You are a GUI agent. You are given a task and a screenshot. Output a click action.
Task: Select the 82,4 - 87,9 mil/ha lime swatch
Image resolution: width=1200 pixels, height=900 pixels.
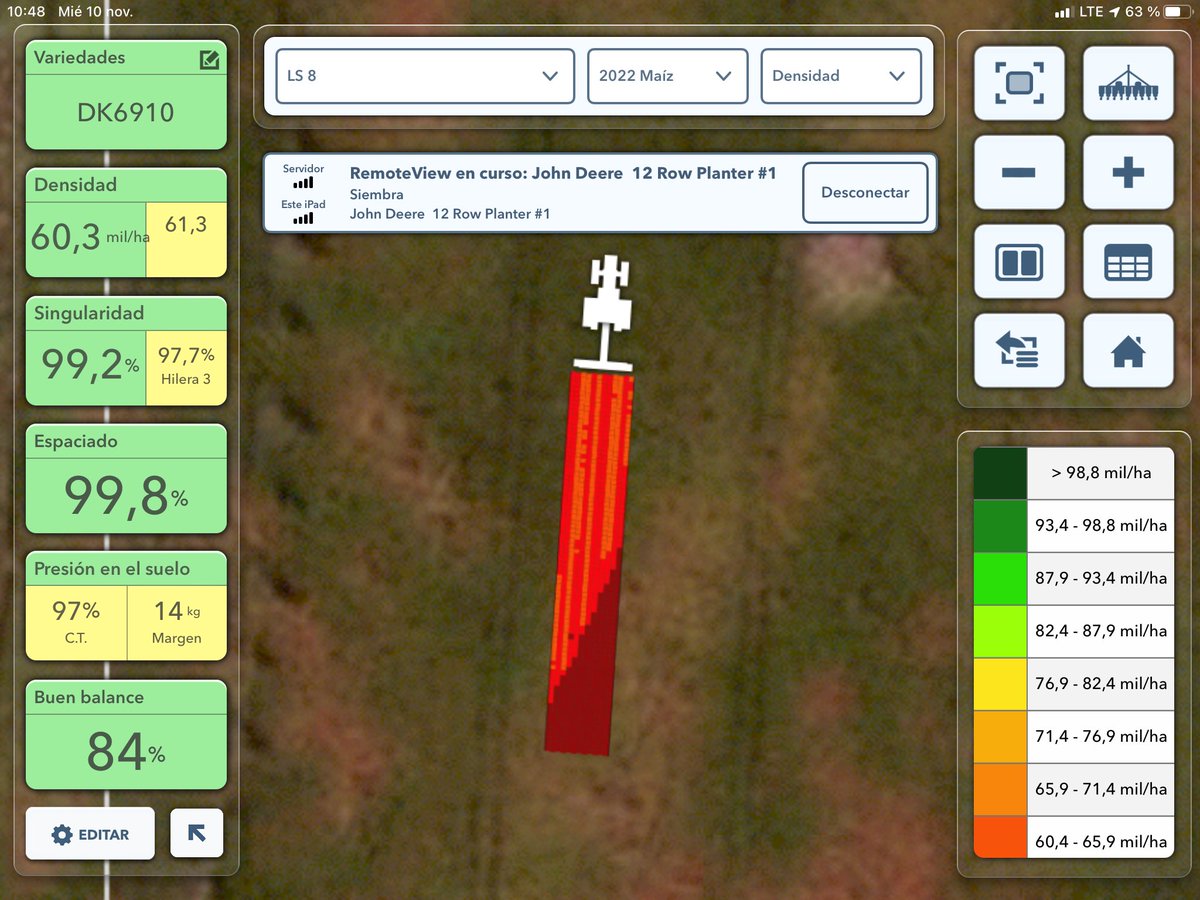[x=1000, y=632]
